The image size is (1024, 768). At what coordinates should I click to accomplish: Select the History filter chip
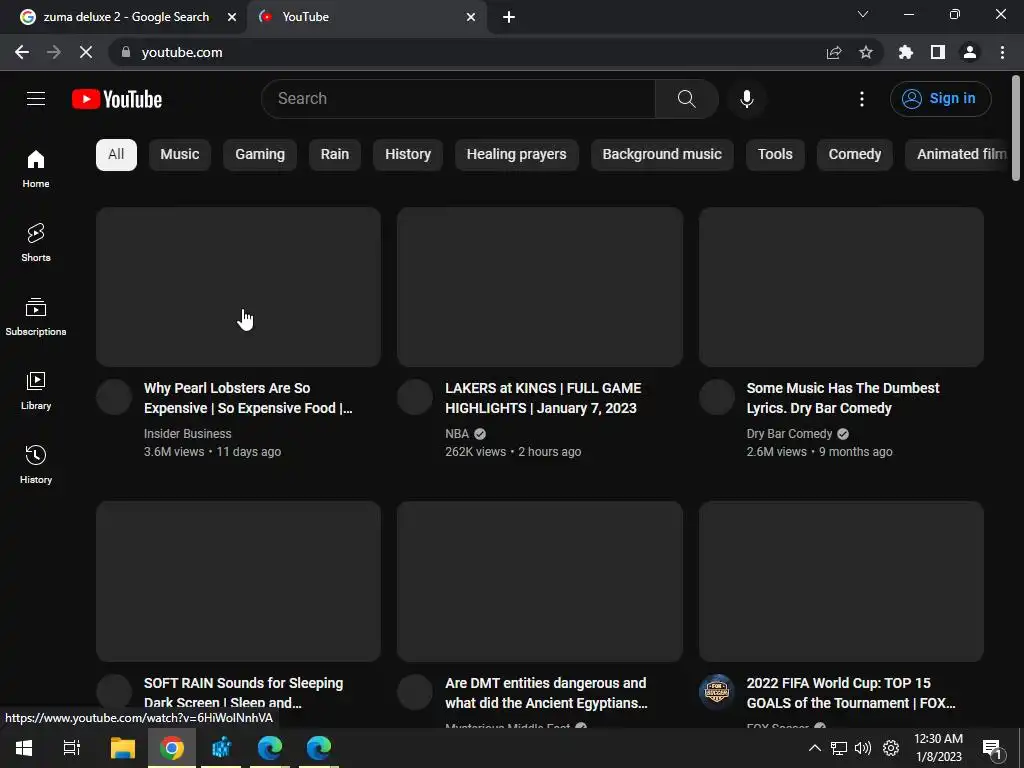pos(408,155)
